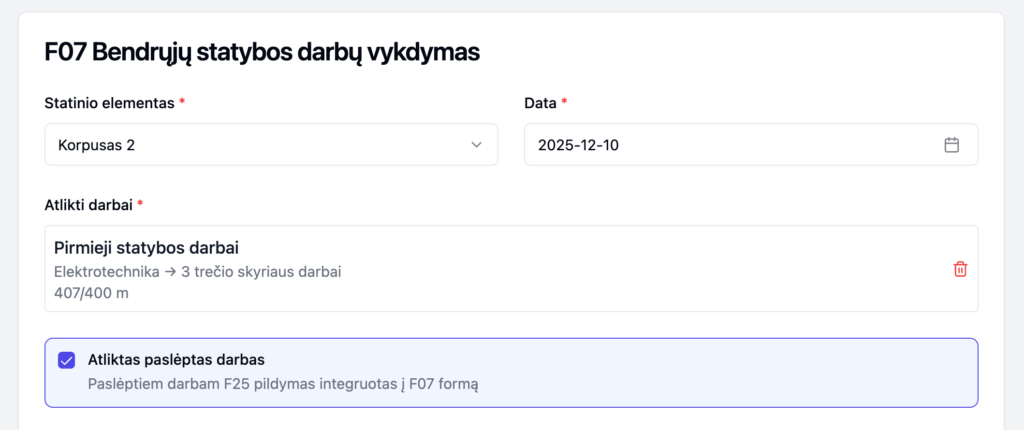
Task: Delete the Pirmieji statybos darbai entry
Action: click(960, 269)
